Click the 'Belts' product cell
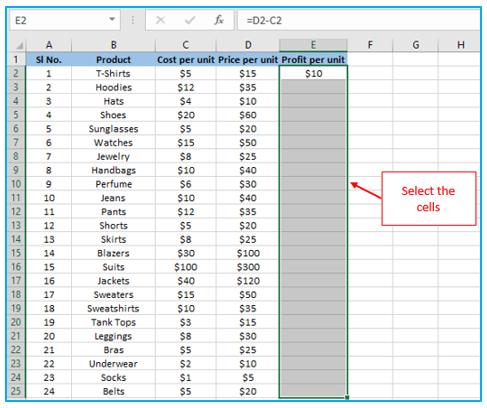 (113, 391)
